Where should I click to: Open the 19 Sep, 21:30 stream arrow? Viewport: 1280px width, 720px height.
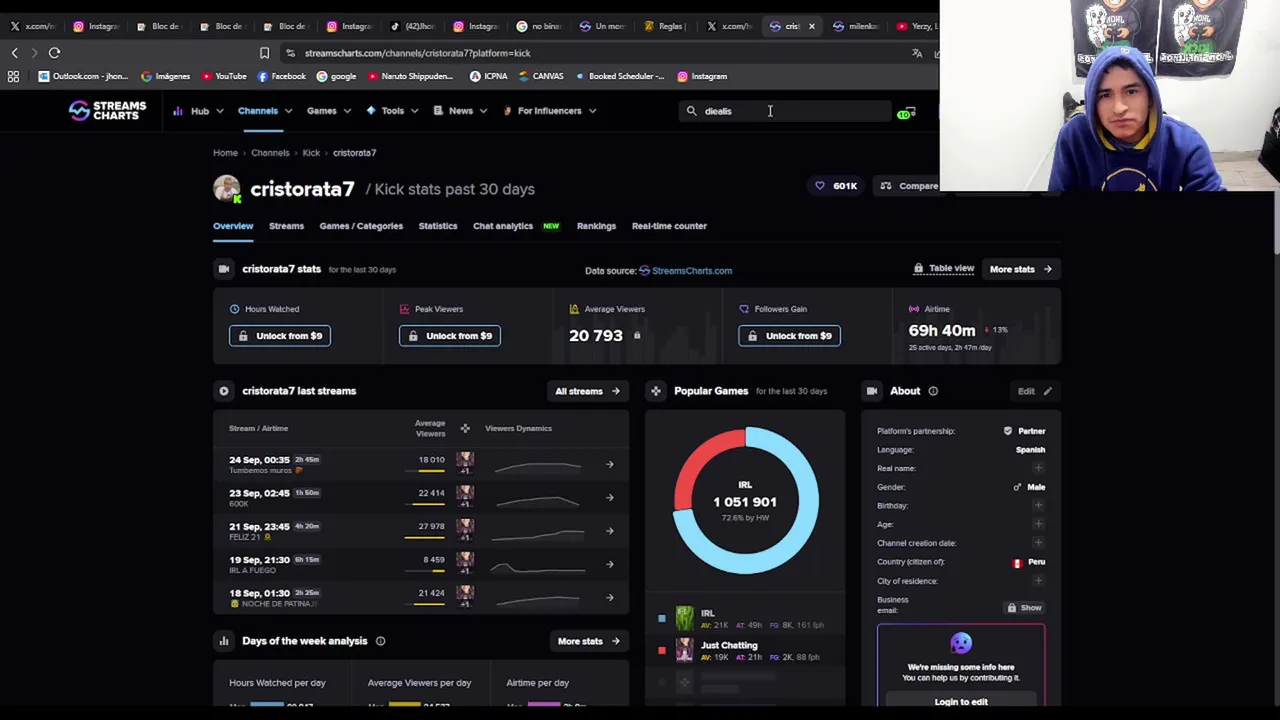click(609, 564)
